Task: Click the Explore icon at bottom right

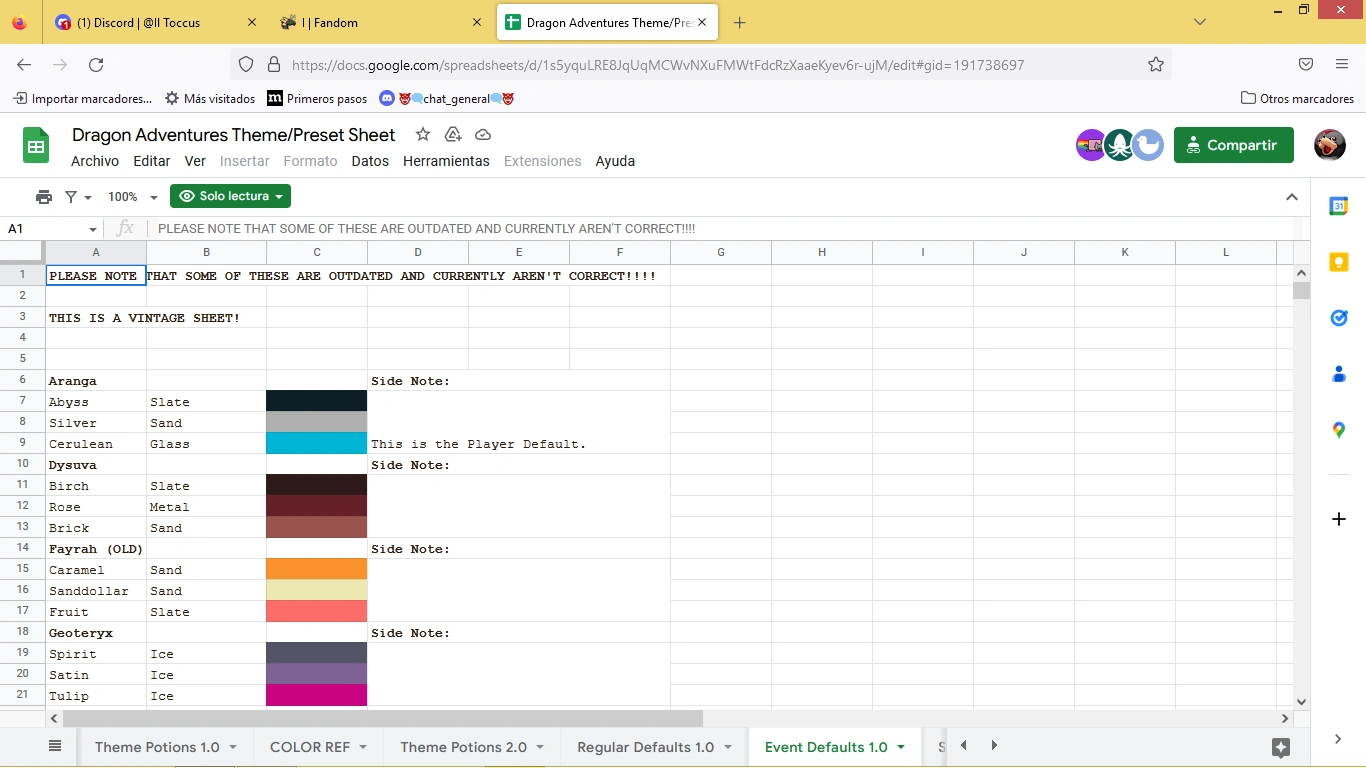Action: click(1280, 747)
